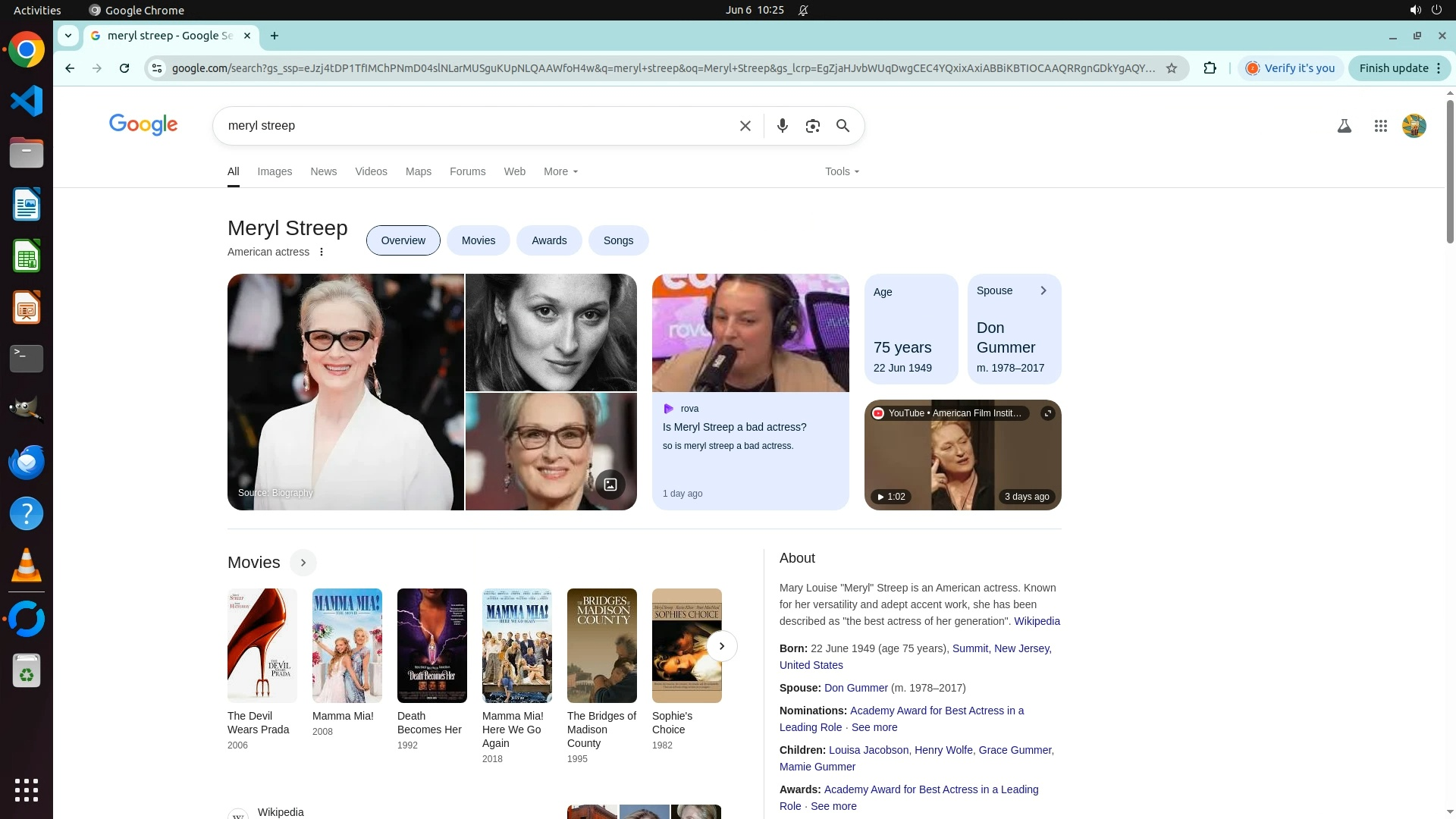Bookmark this page with star icon

1171,68
